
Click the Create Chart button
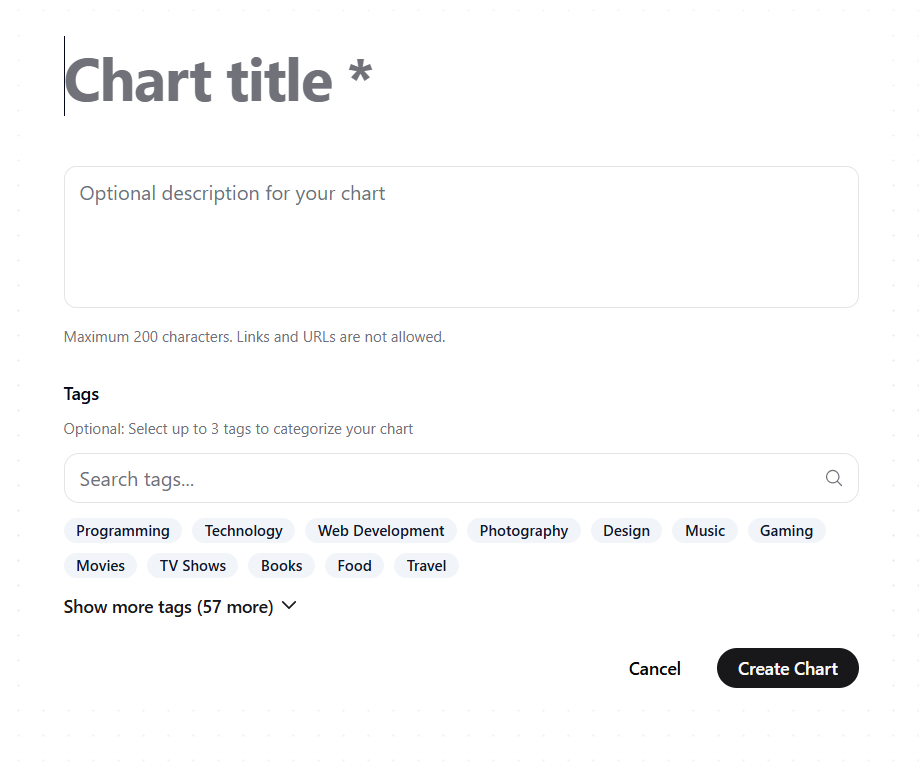787,668
